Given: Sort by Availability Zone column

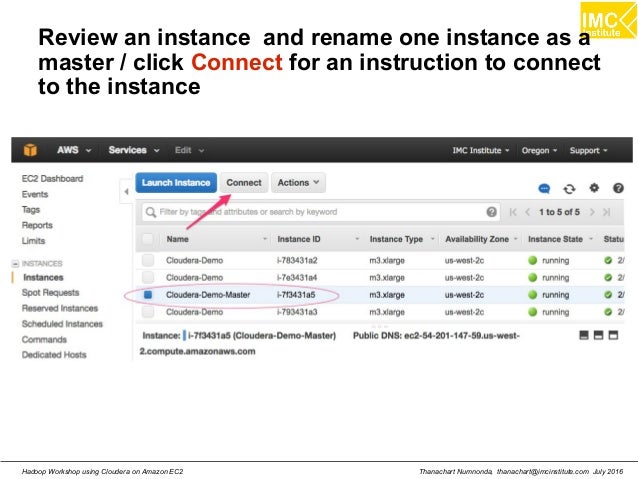Looking at the screenshot, I should tap(476, 239).
